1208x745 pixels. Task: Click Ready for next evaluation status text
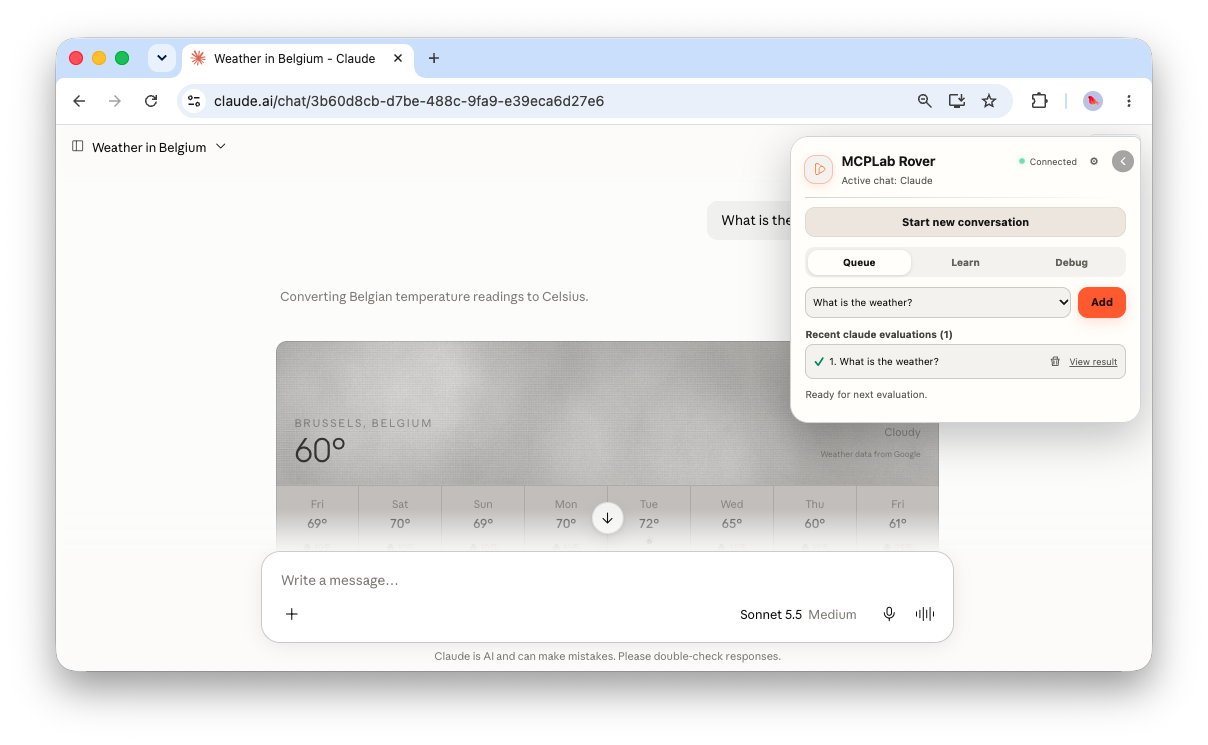866,394
